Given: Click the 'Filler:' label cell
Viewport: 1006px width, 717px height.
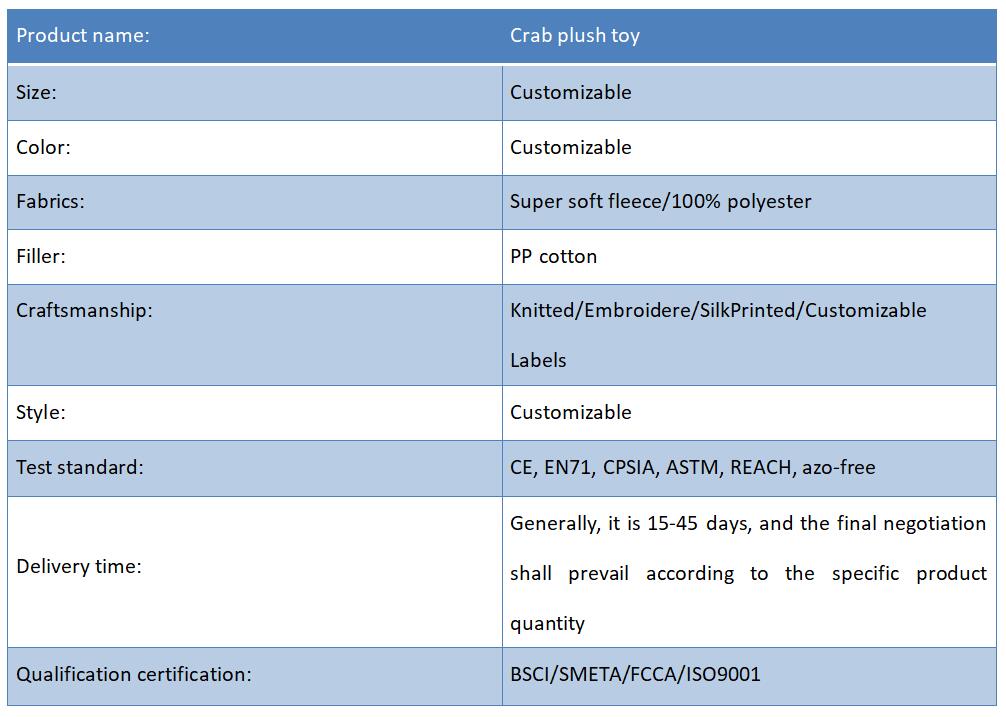Looking at the screenshot, I should coord(255,257).
